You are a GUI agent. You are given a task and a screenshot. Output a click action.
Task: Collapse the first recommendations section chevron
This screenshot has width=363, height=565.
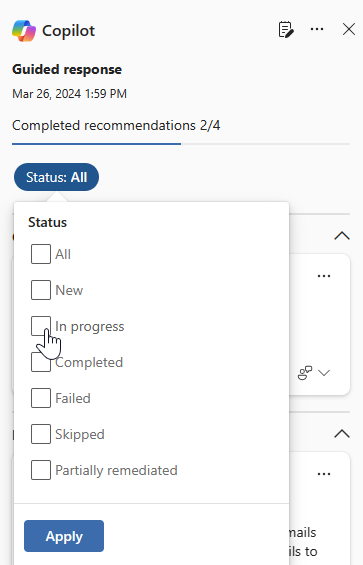[x=342, y=236]
